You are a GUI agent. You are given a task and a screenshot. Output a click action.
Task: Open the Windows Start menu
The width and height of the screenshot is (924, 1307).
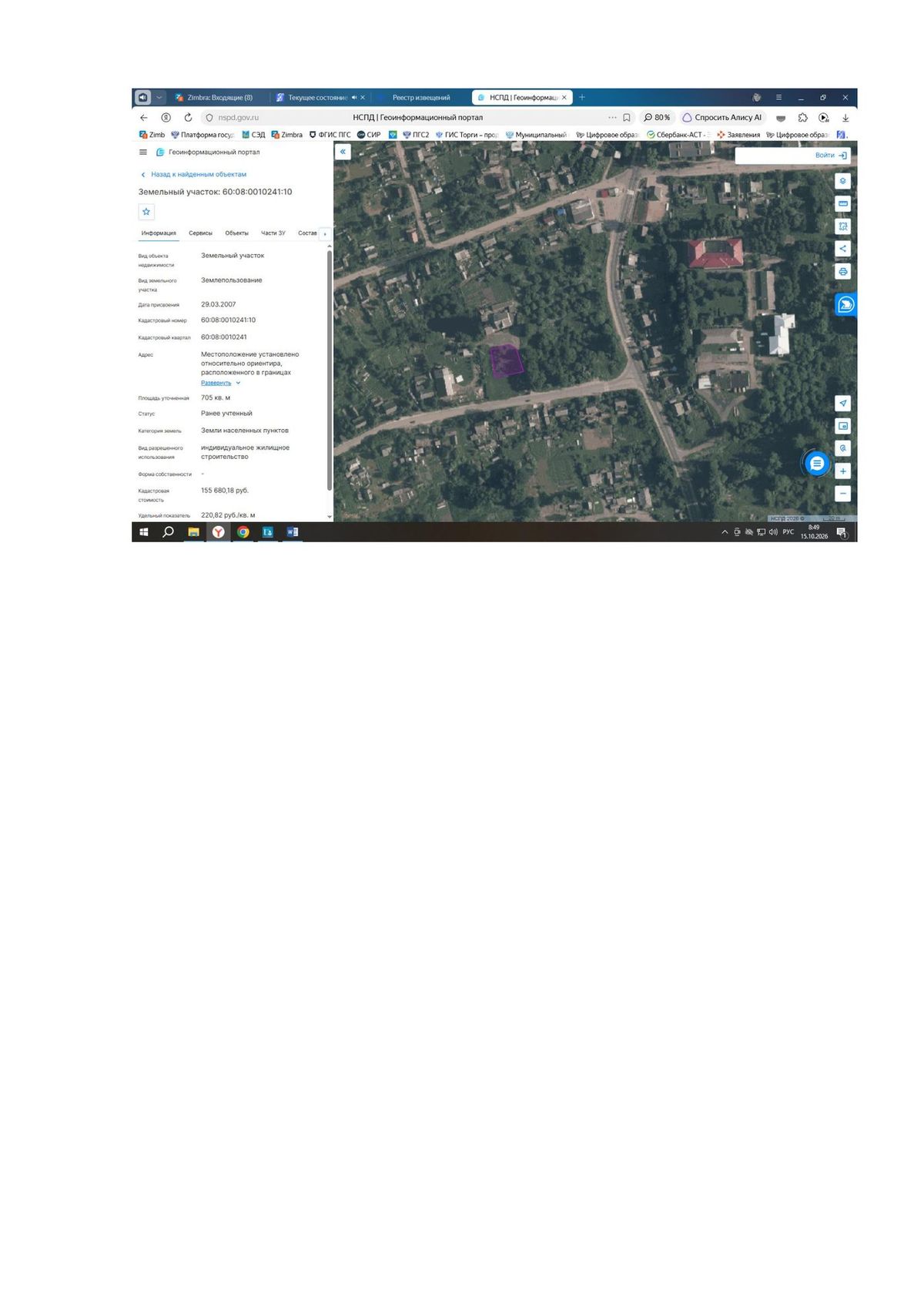pos(144,532)
